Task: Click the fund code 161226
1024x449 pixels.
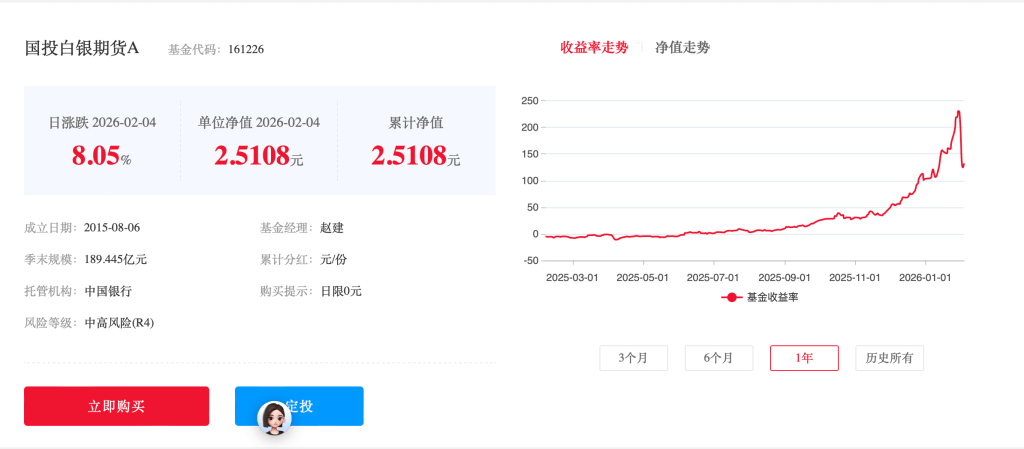Action: tap(246, 49)
